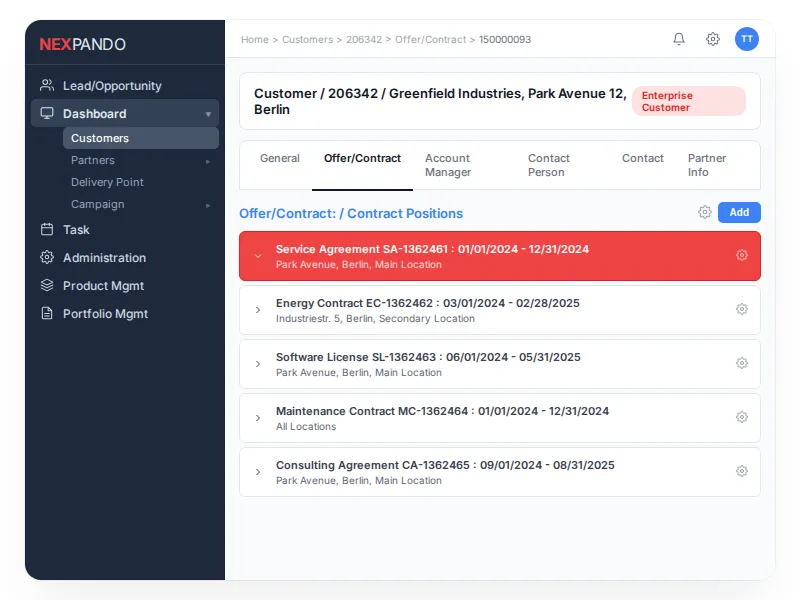Collapse the Service Agreement SA-1362461 row

(x=258, y=256)
